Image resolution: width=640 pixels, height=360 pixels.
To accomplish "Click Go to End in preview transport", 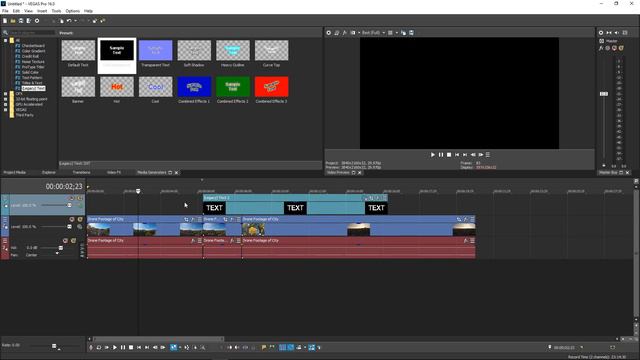I will click(465, 155).
